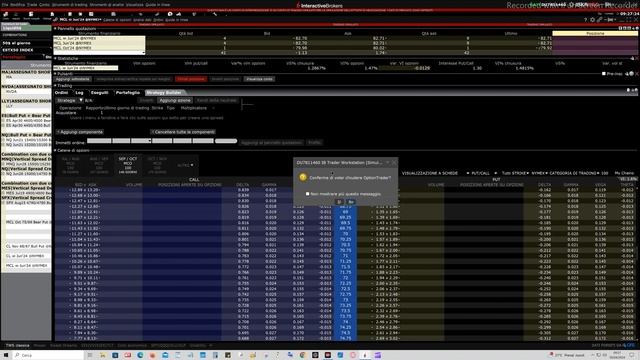Image resolution: width=640 pixels, height=360 pixels.
Task: Collapse the Statistiche section
Action: coord(55,58)
